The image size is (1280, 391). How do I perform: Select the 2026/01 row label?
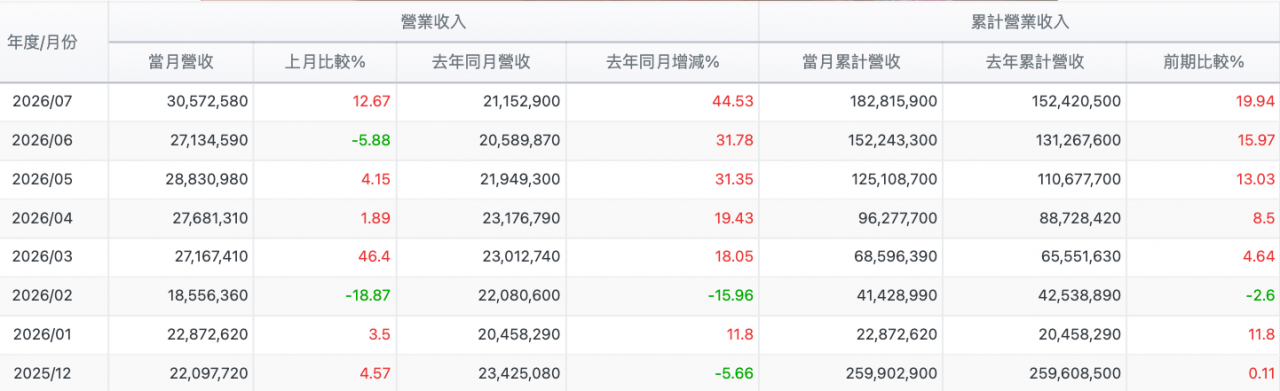point(41,335)
